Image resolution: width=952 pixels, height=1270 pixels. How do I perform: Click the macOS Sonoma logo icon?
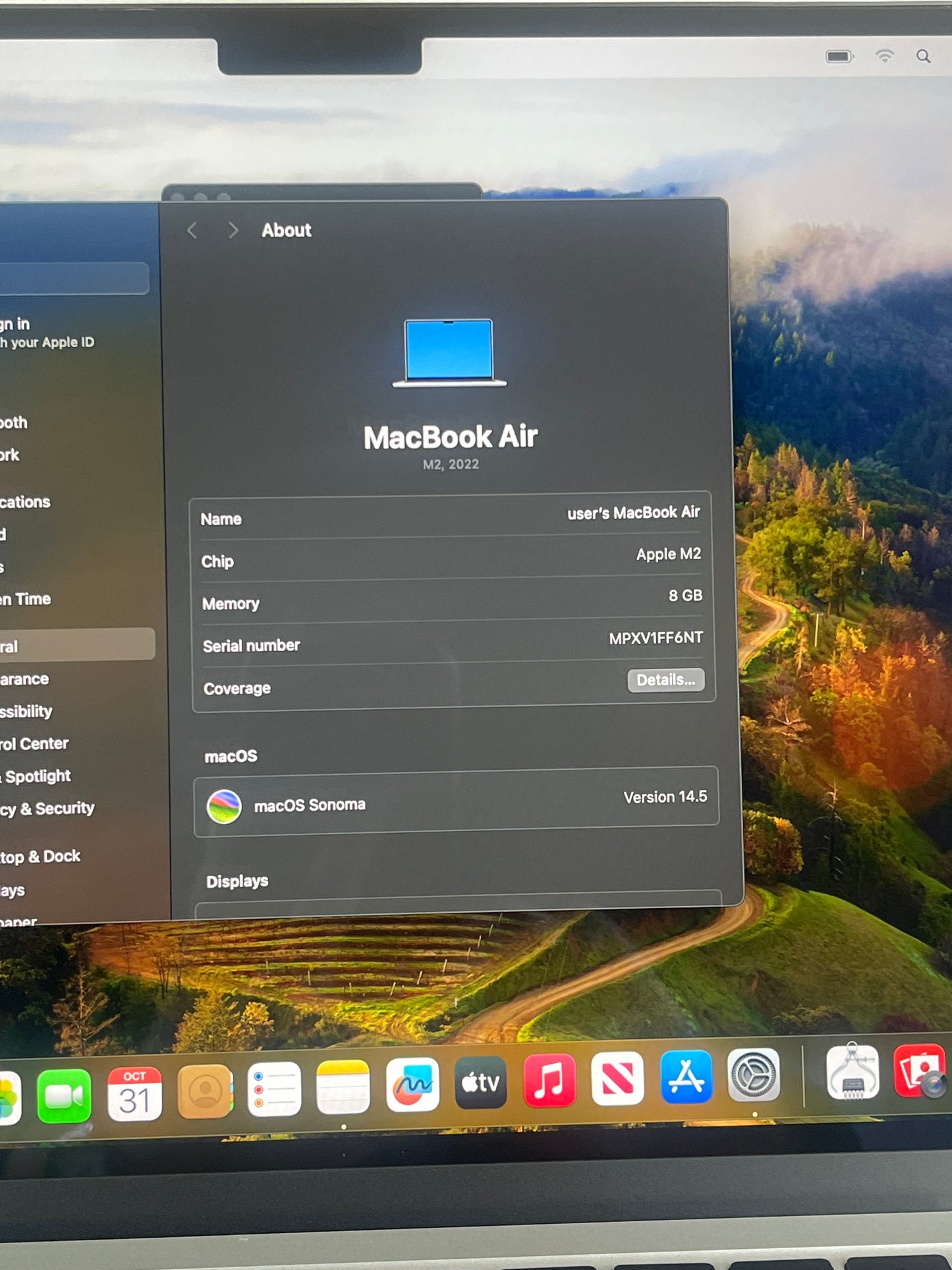pos(224,807)
